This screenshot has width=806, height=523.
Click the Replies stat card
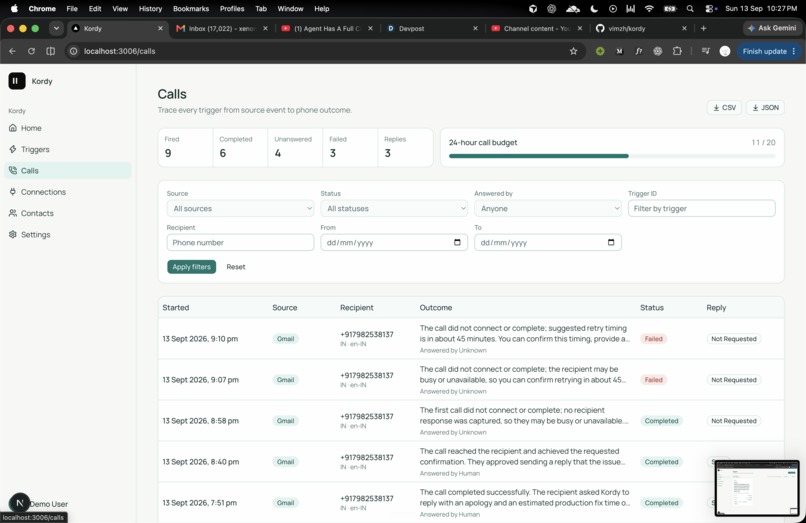[x=405, y=147]
